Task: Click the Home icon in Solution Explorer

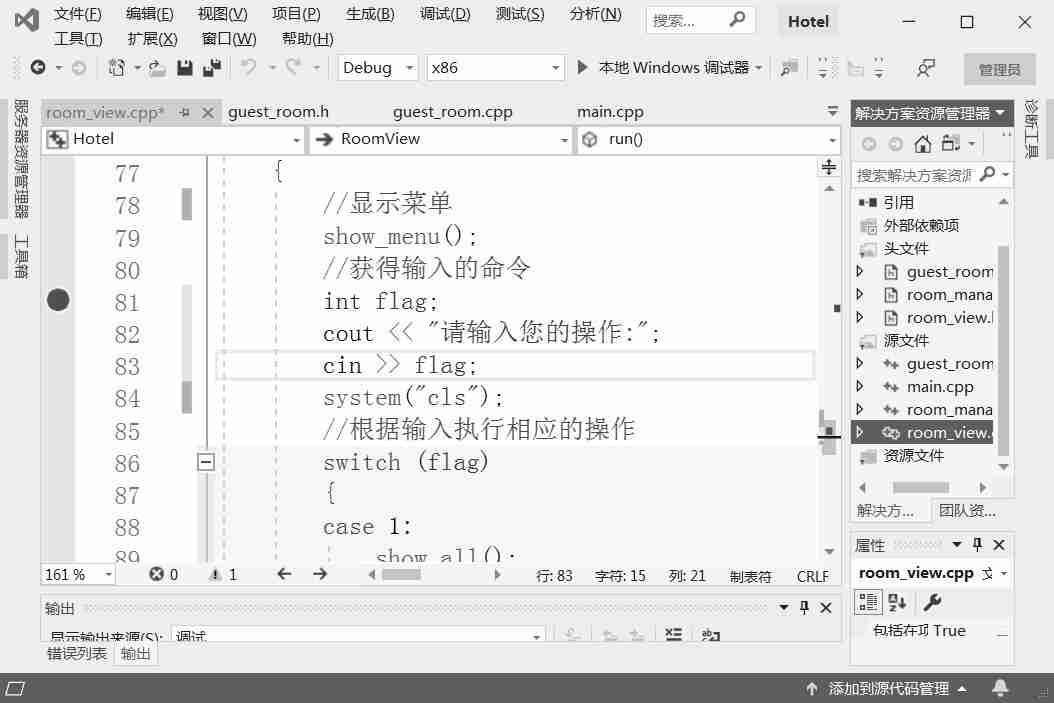Action: point(923,144)
